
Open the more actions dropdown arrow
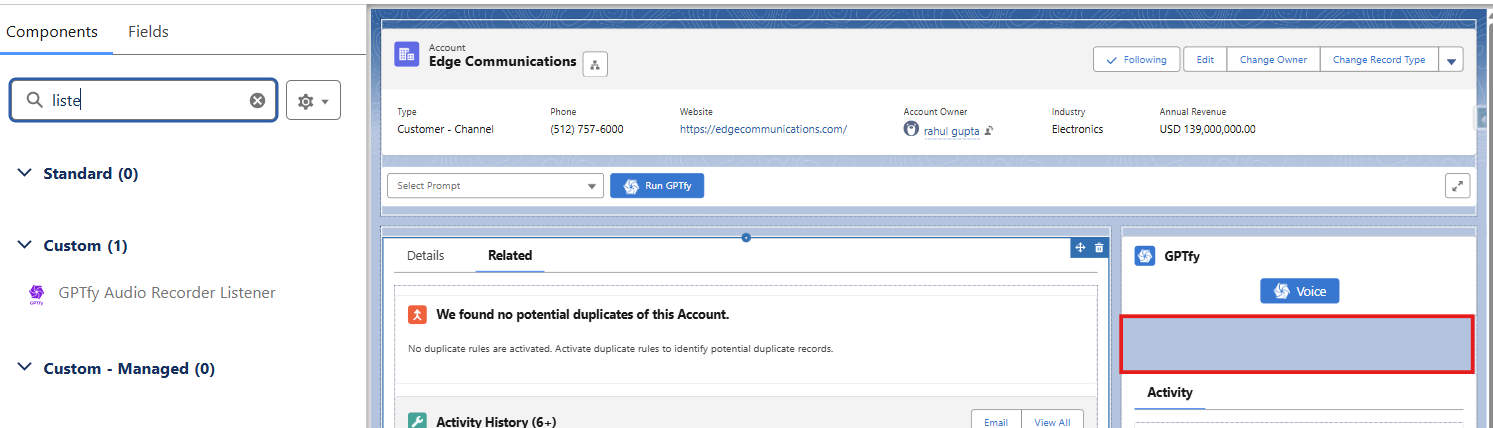pyautogui.click(x=1451, y=60)
